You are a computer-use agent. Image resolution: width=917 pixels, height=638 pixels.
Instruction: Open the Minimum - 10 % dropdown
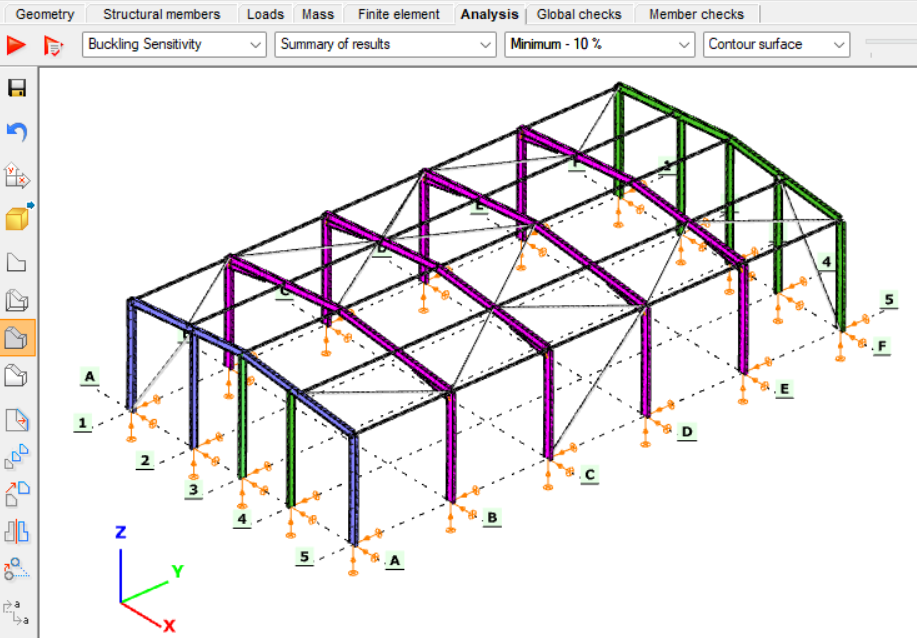599,44
